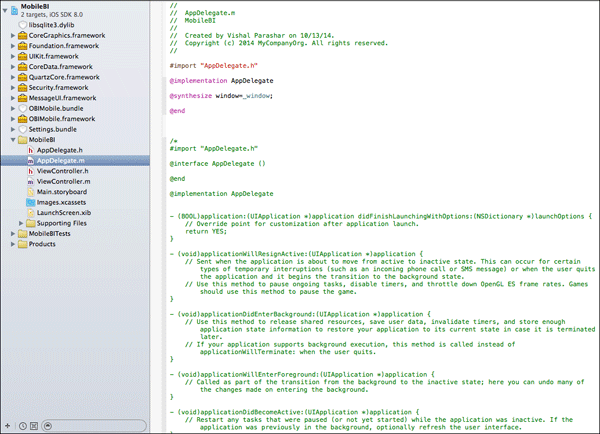Click the AppDelegate.h header file icon
This screenshot has width=600, height=434.
(x=30, y=150)
